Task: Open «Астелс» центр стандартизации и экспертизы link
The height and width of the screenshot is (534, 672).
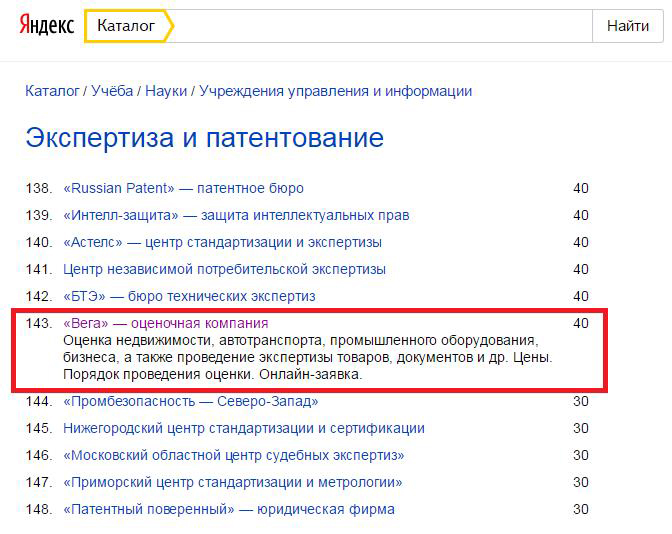Action: pos(222,242)
